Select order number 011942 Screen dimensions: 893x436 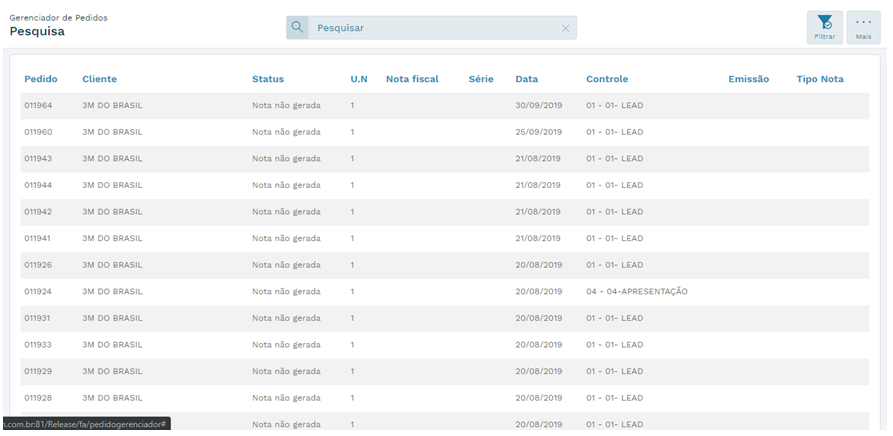(x=38, y=212)
